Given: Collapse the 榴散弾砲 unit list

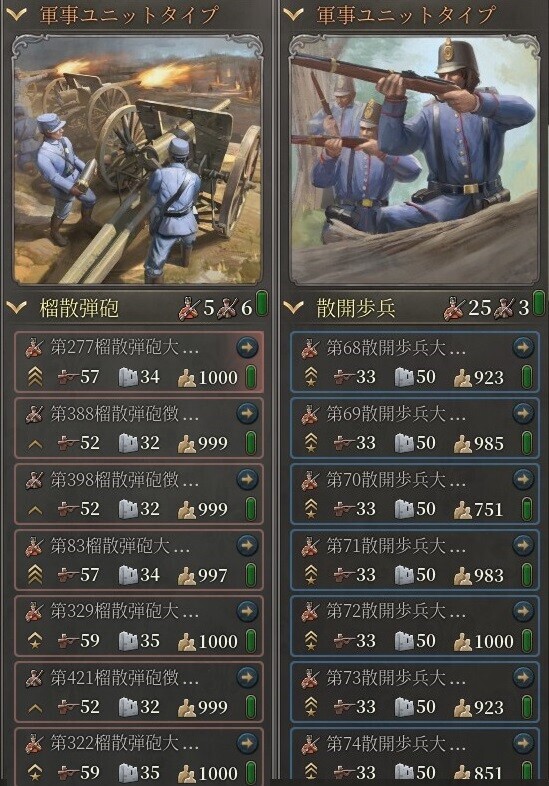Looking at the screenshot, I should pos(17,307).
